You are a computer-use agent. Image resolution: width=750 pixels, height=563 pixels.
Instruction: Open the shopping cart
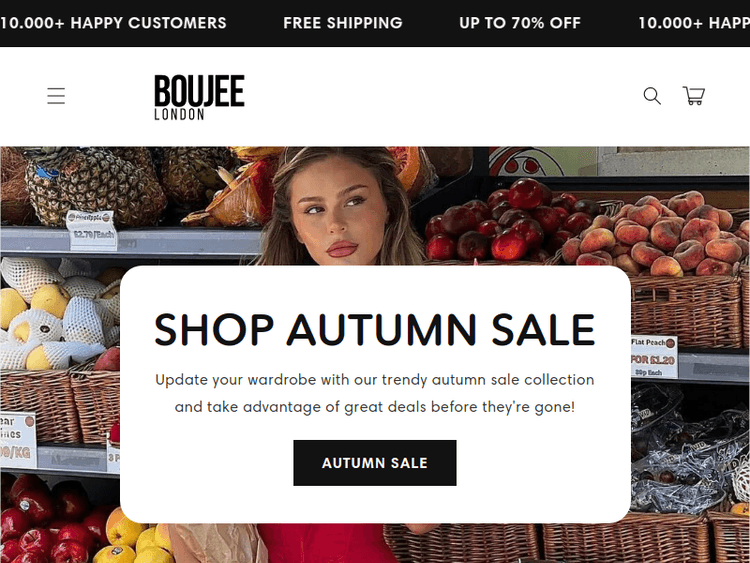pyautogui.click(x=694, y=96)
